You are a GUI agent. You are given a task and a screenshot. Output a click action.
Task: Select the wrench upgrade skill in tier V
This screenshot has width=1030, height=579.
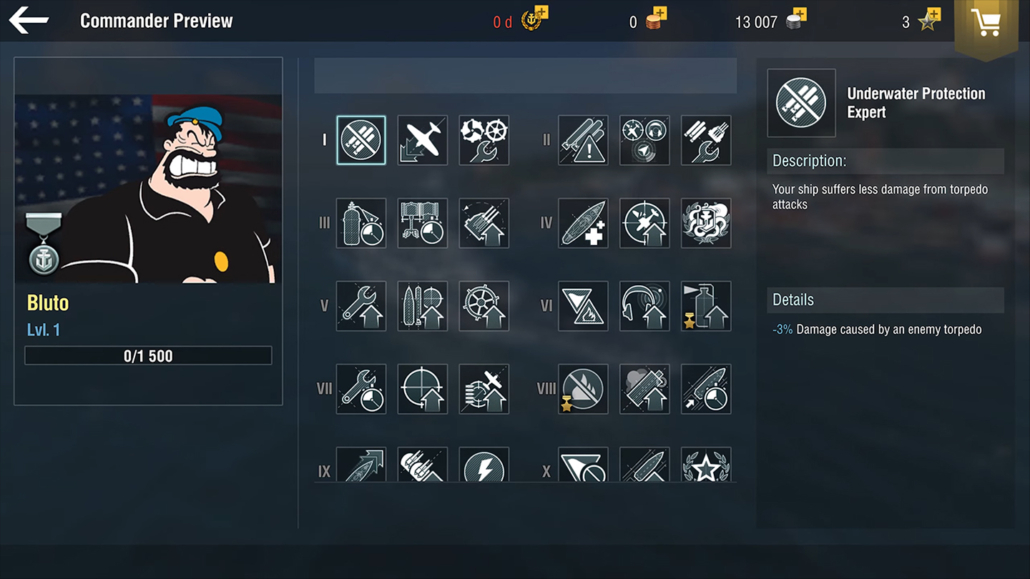coord(361,306)
